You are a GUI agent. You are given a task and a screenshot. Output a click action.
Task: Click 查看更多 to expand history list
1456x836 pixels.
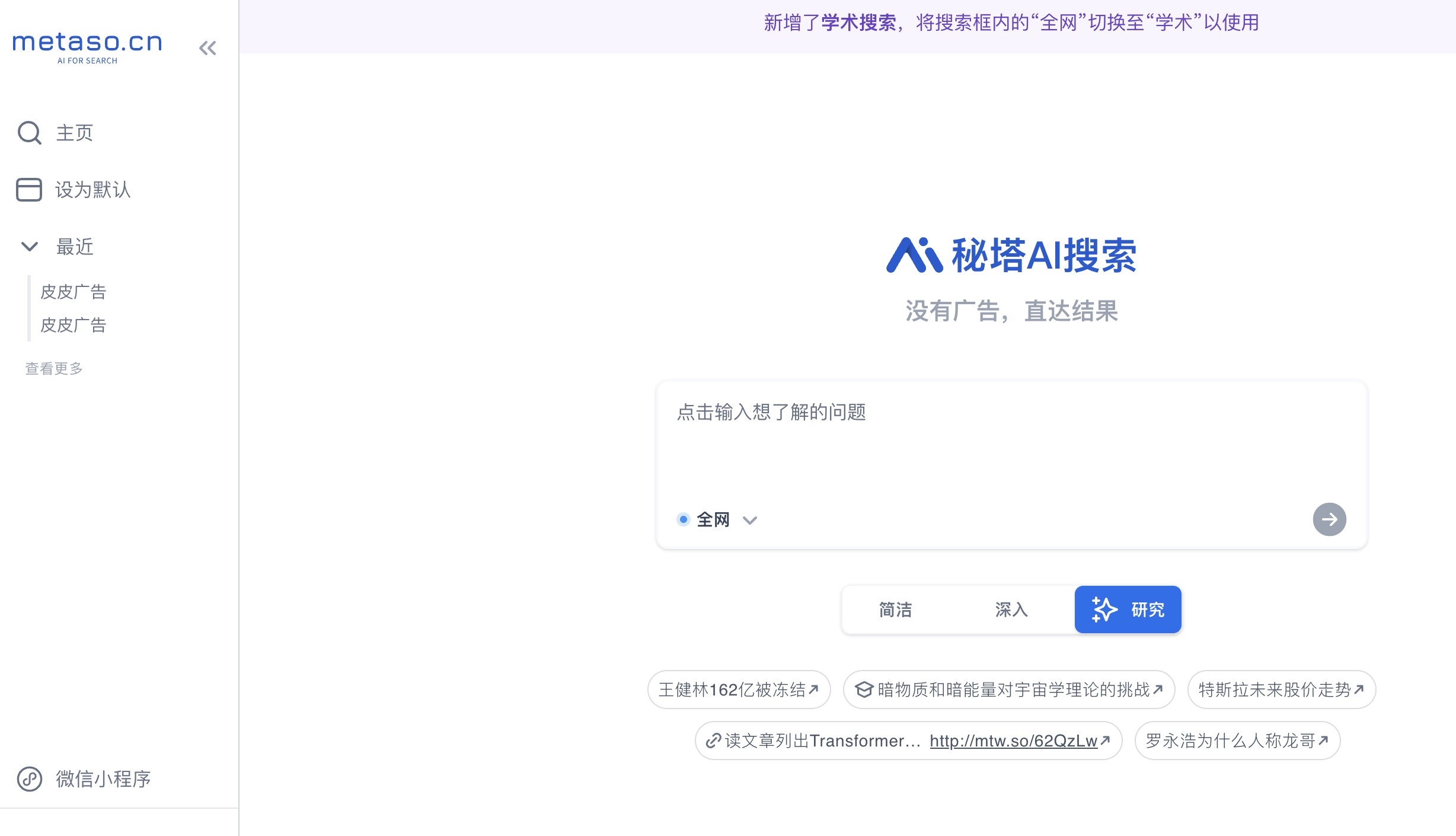pos(53,368)
